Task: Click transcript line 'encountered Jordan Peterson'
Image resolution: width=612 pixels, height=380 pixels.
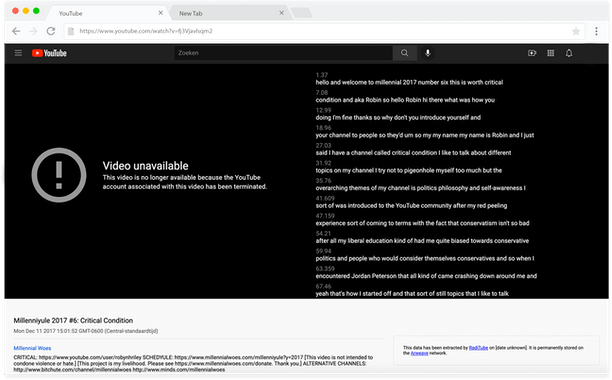Action: click(426, 275)
